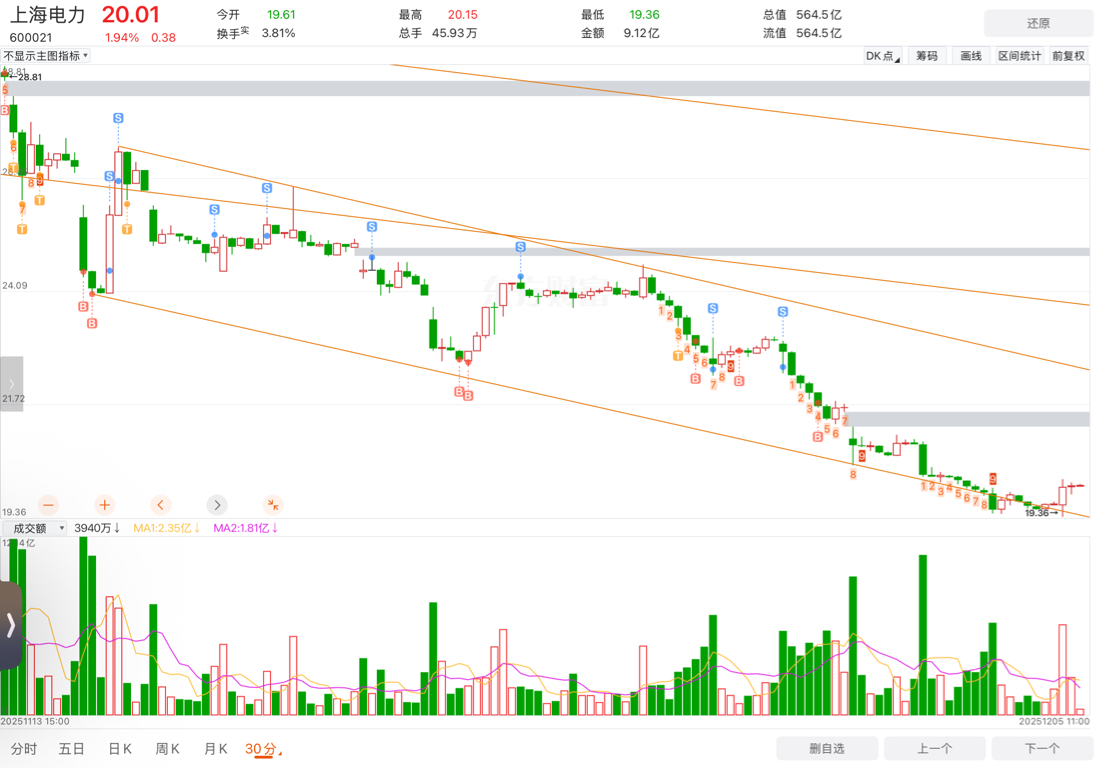Open 区间统计 range statistics
Viewport: 1100px width, 768px height.
tap(1020, 56)
